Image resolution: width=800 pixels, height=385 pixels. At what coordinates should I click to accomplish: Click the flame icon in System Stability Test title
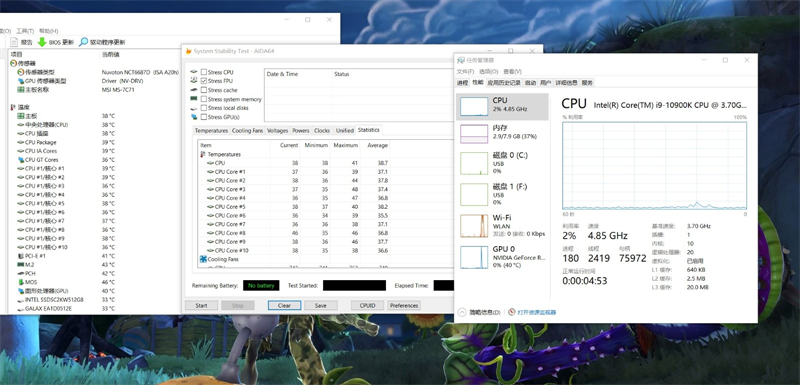pos(189,51)
